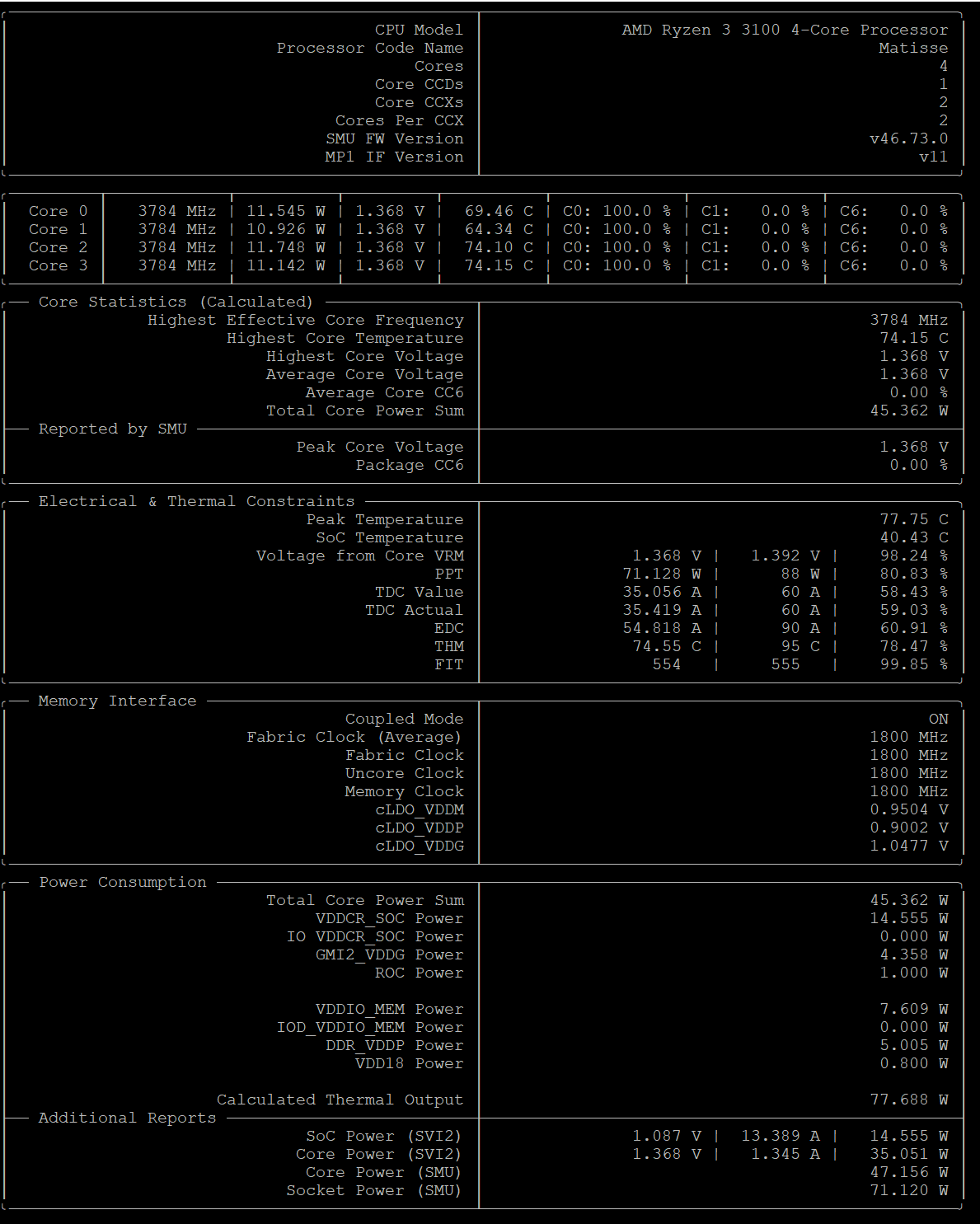
Task: Click the Reported by SMU heading
Action: coord(112,429)
